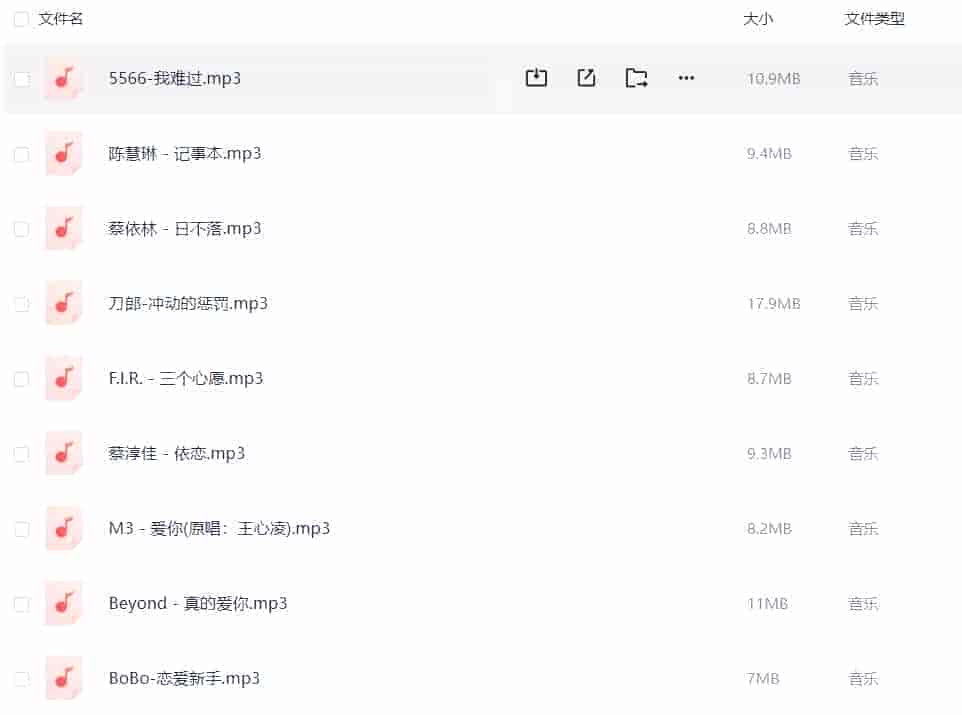Click the move-to-folder icon for 5566-我难过.mp3
The image size is (962, 715).
pyautogui.click(x=636, y=78)
